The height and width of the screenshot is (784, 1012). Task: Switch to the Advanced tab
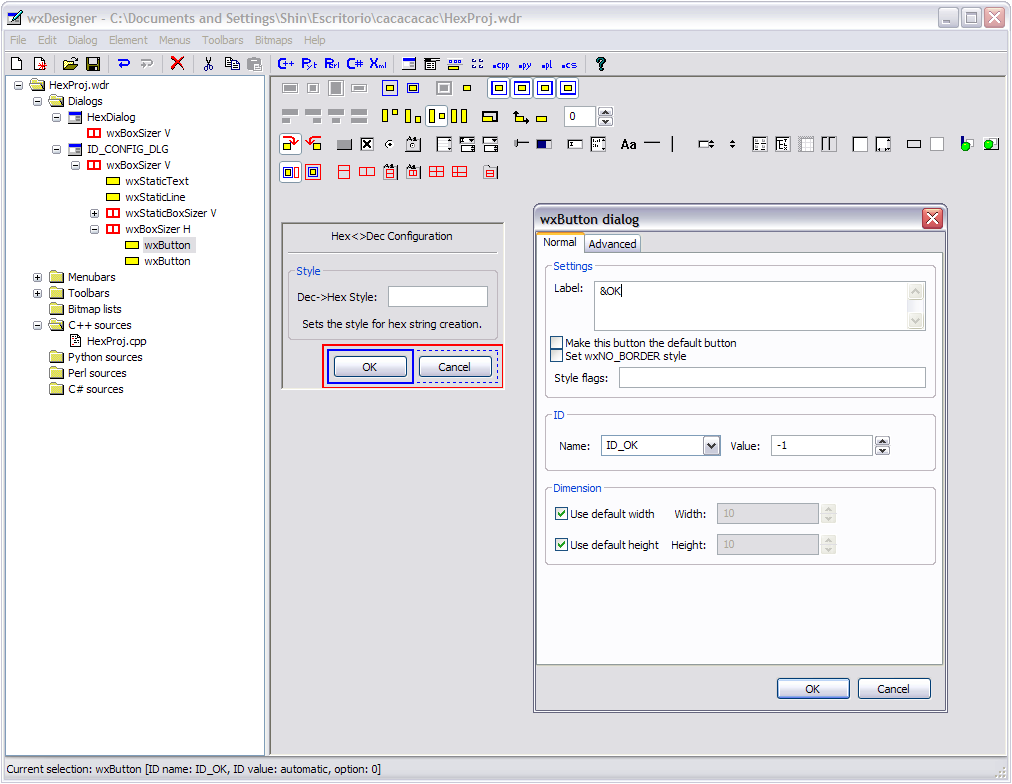pyautogui.click(x=612, y=243)
